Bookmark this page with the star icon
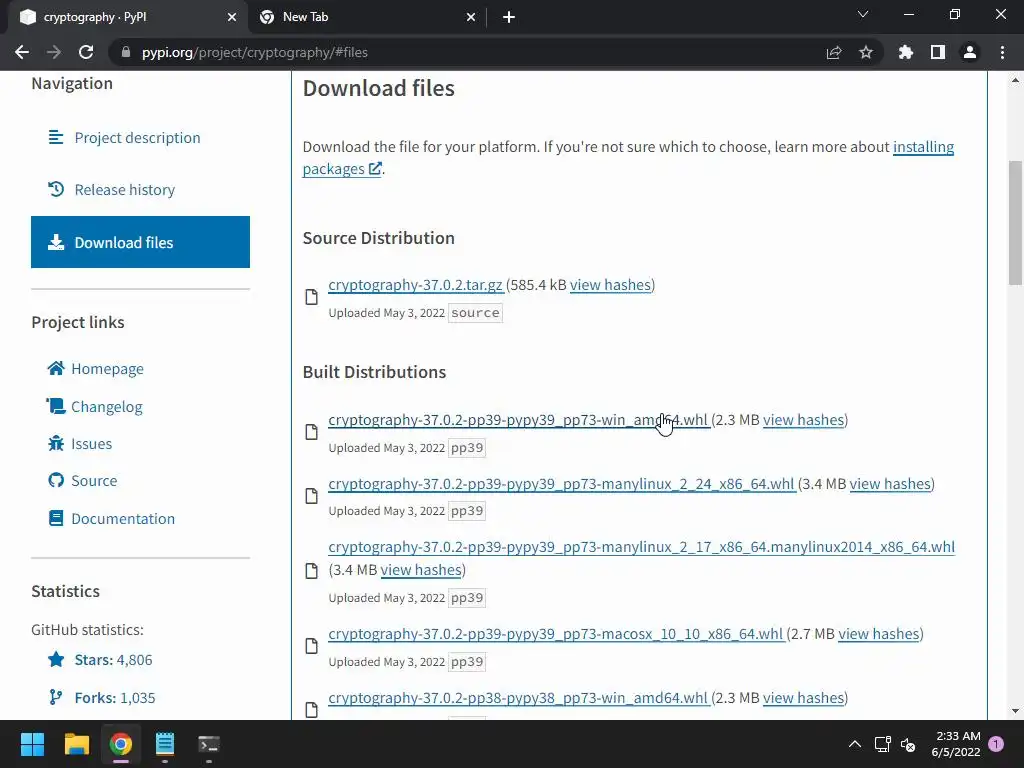Screen dimensions: 1024x768 click(866, 52)
